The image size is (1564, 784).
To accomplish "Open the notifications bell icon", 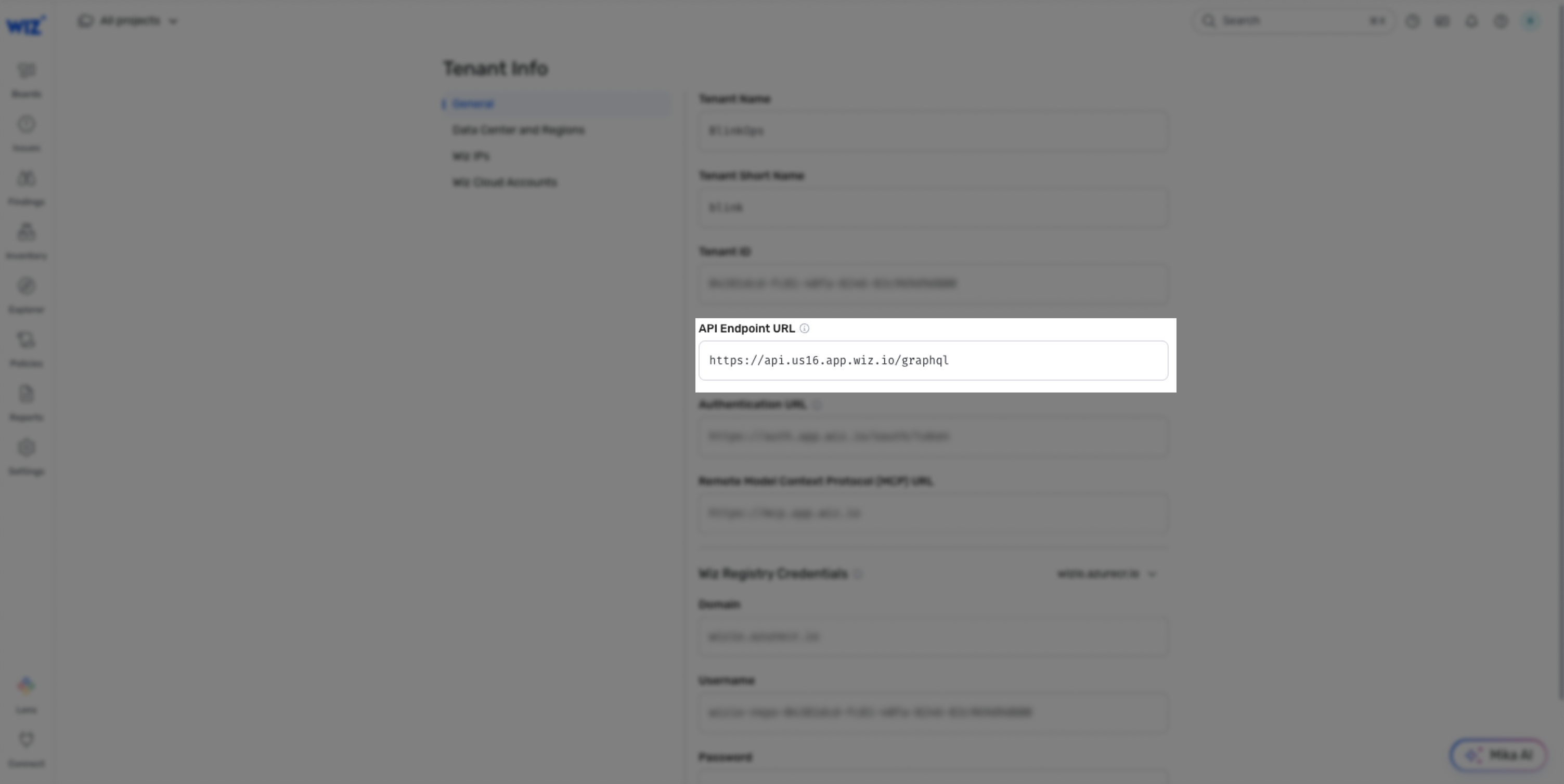I will click(x=1471, y=21).
